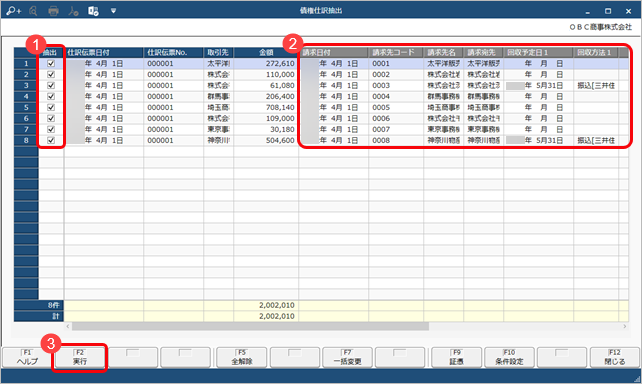
Task: Click the 仕訳伝票No. column header
Action: 173,52
